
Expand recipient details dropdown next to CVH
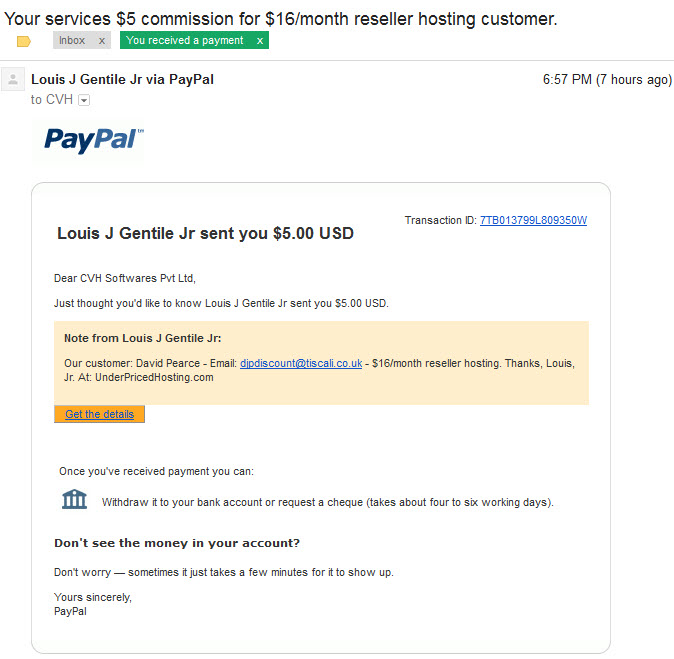[84, 101]
